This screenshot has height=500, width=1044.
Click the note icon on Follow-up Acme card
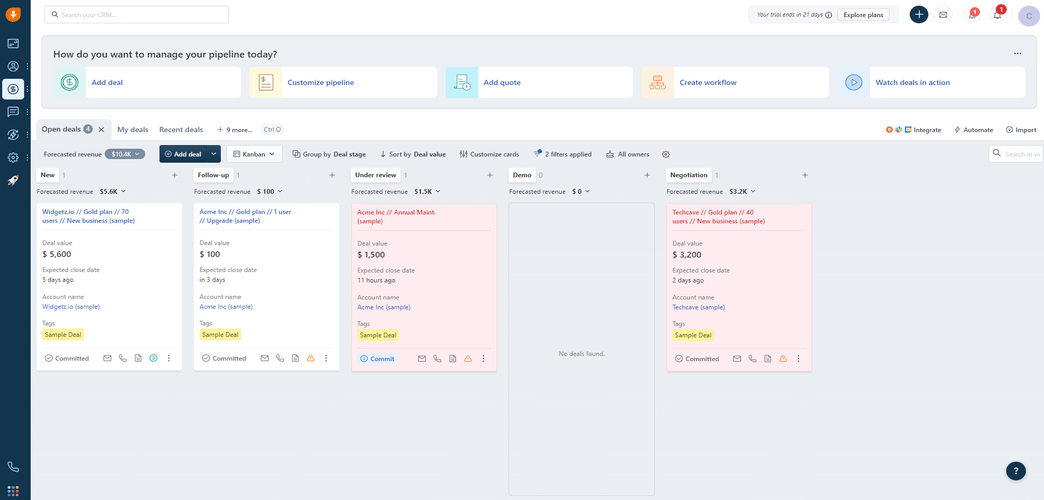click(x=295, y=358)
